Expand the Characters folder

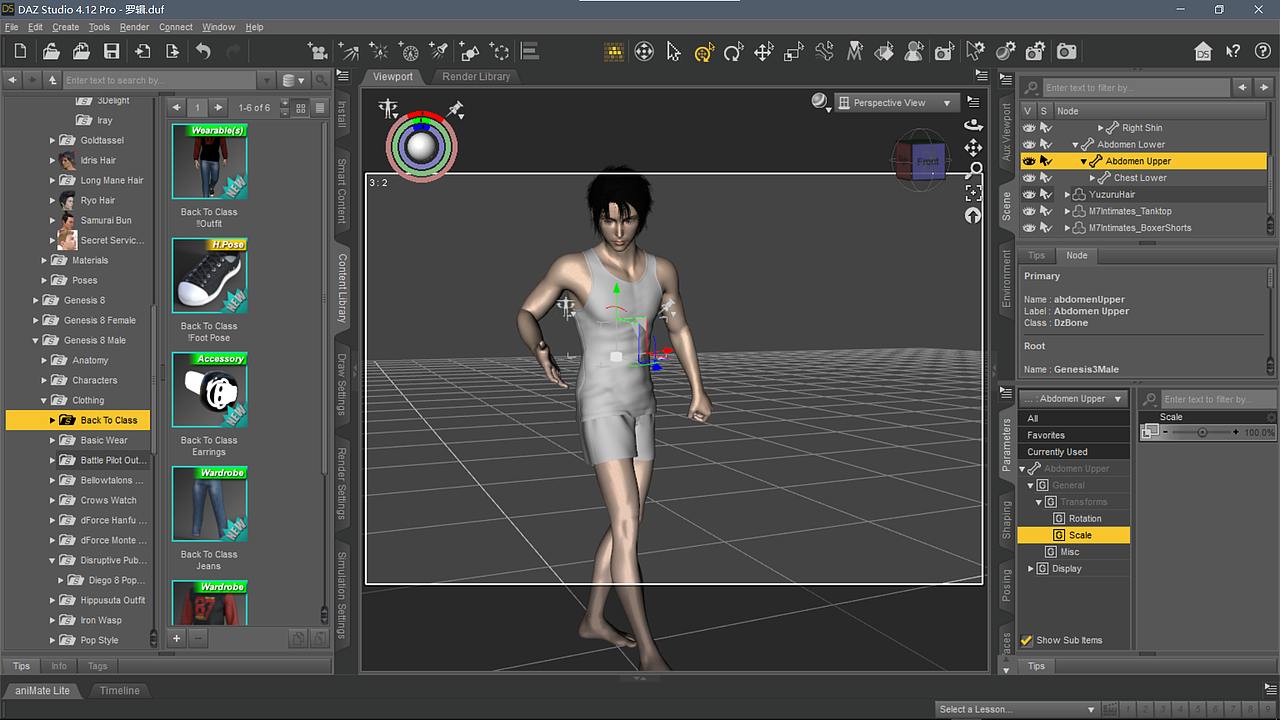[x=45, y=380]
